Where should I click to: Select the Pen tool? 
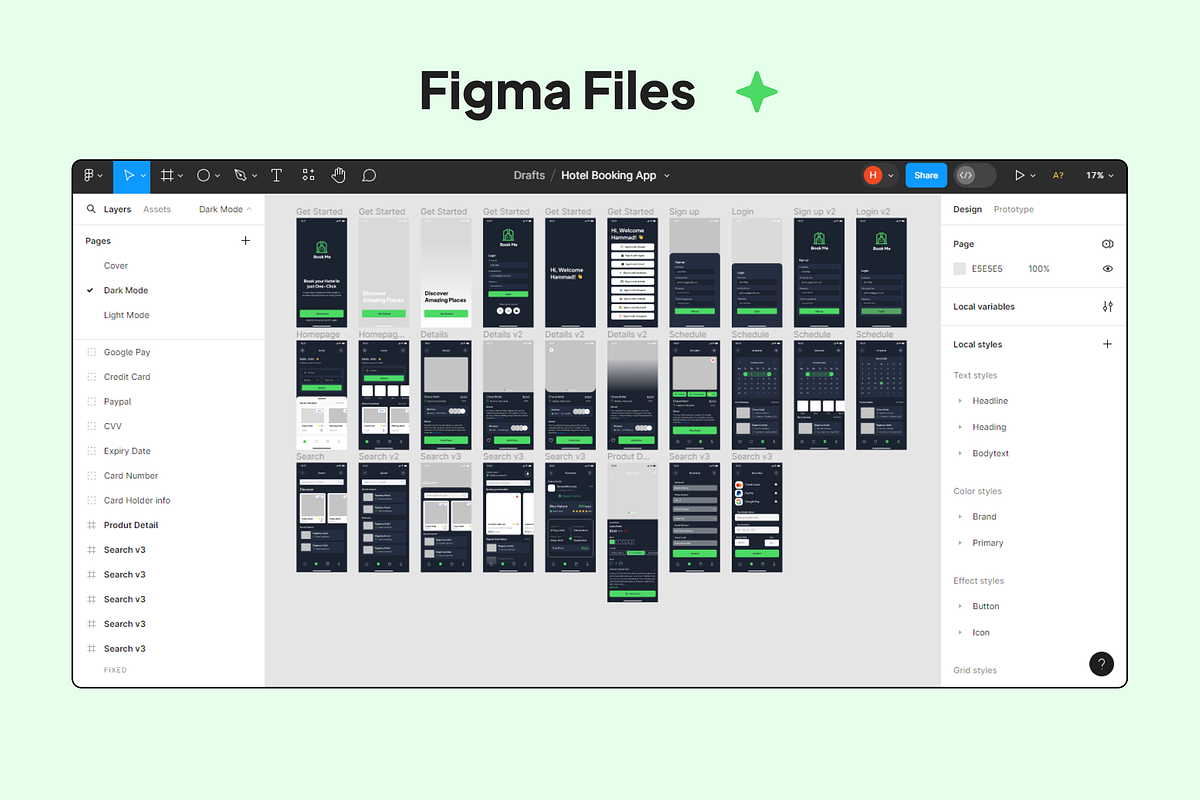point(240,175)
